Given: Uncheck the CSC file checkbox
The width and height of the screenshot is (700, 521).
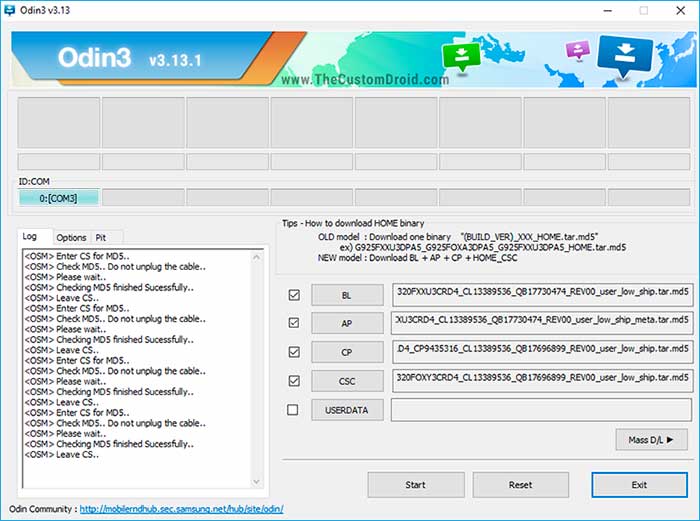Looking at the screenshot, I should coord(294,381).
